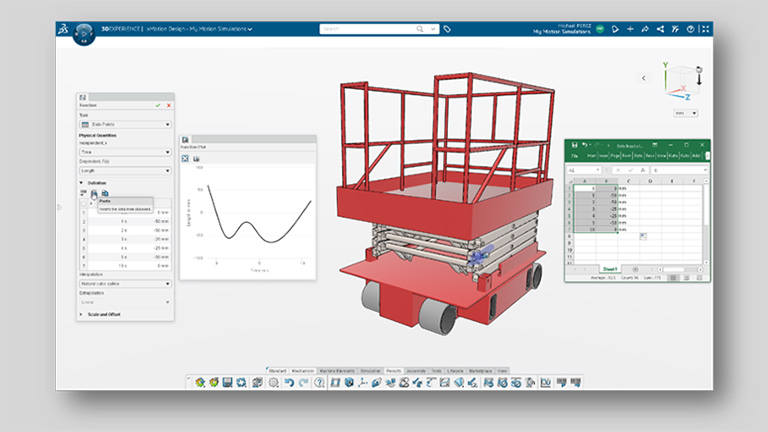Screen dimensions: 768x432
Task: Click the Fit All icon in Function Plot
Action: click(x=185, y=158)
